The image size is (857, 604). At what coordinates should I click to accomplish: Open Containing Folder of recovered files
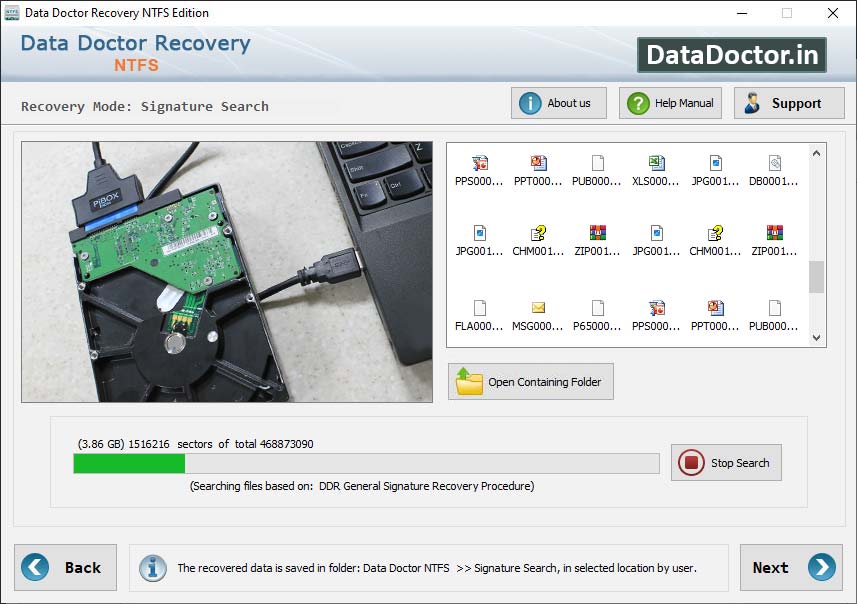pos(530,381)
